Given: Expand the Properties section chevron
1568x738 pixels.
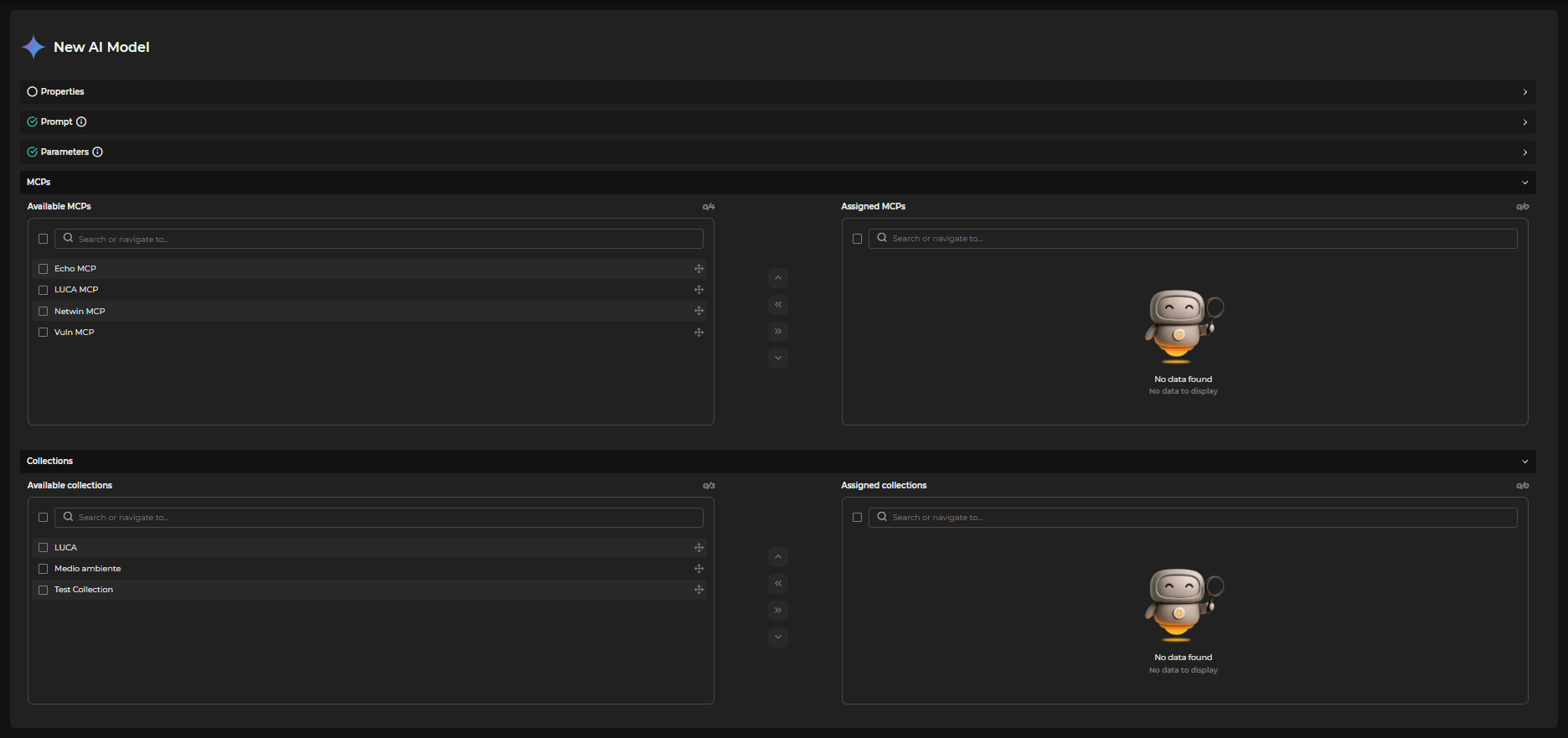Looking at the screenshot, I should click(1524, 92).
